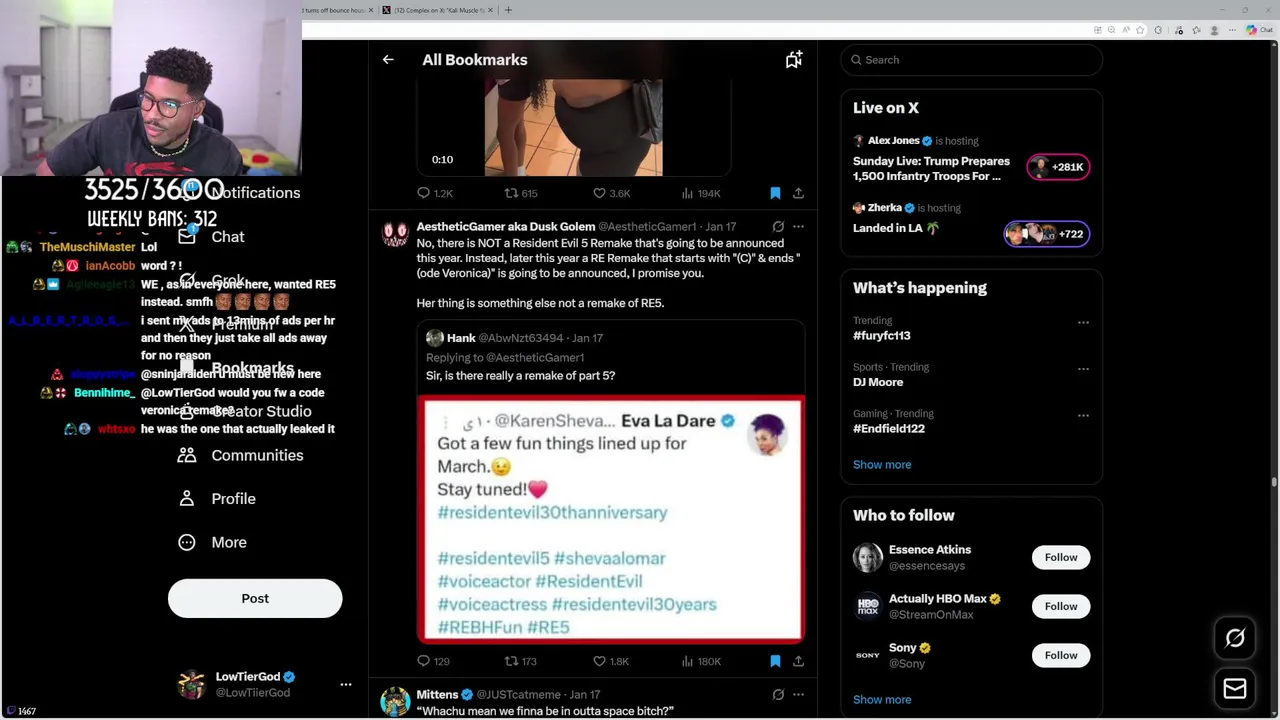Close the Complex on X browser tab
The image size is (1280, 720).
(491, 10)
